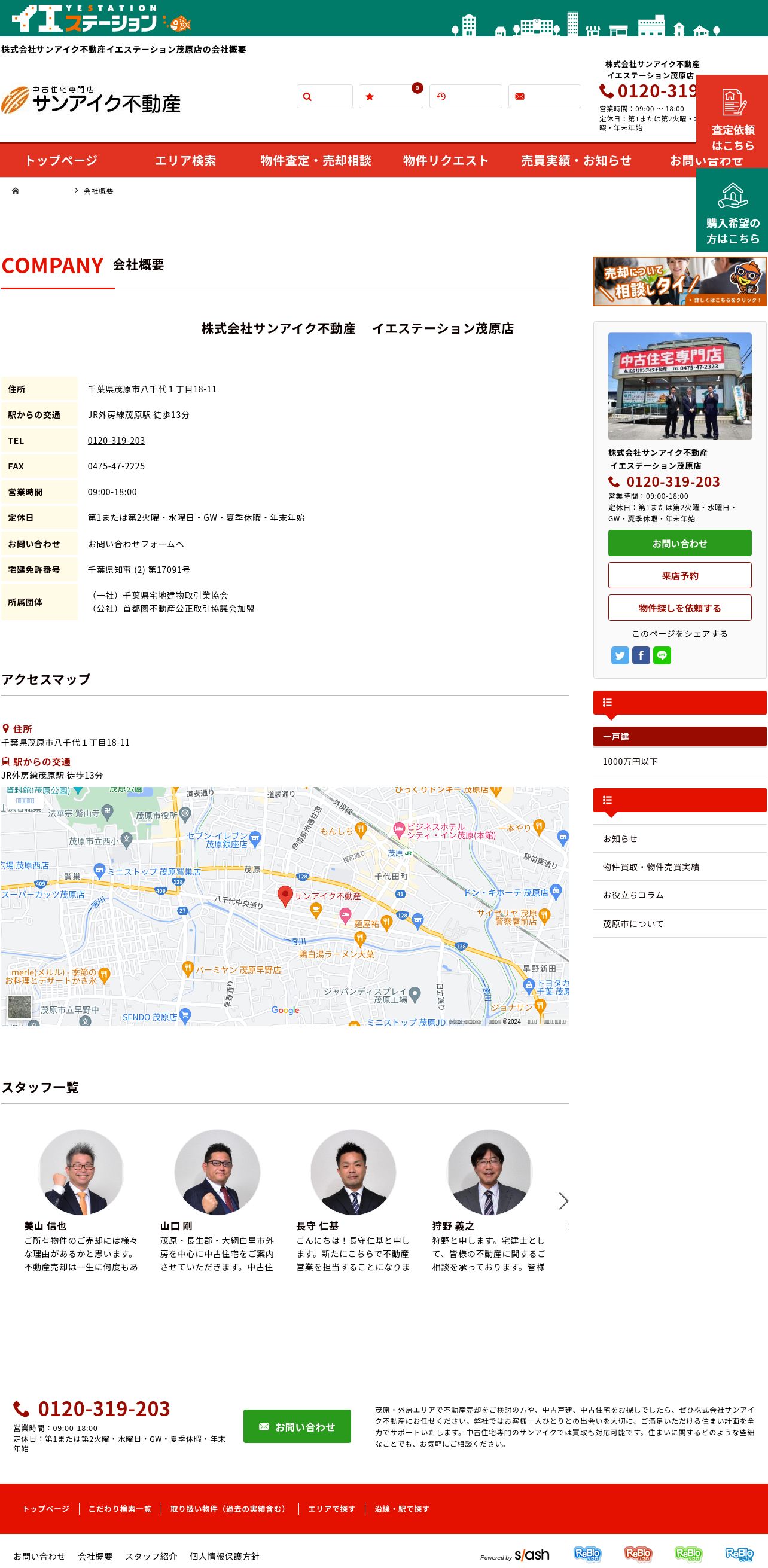Open footer 取り扱い物件（過去の実績含む） link
Image resolution: width=768 pixels, height=1568 pixels.
point(230,1508)
